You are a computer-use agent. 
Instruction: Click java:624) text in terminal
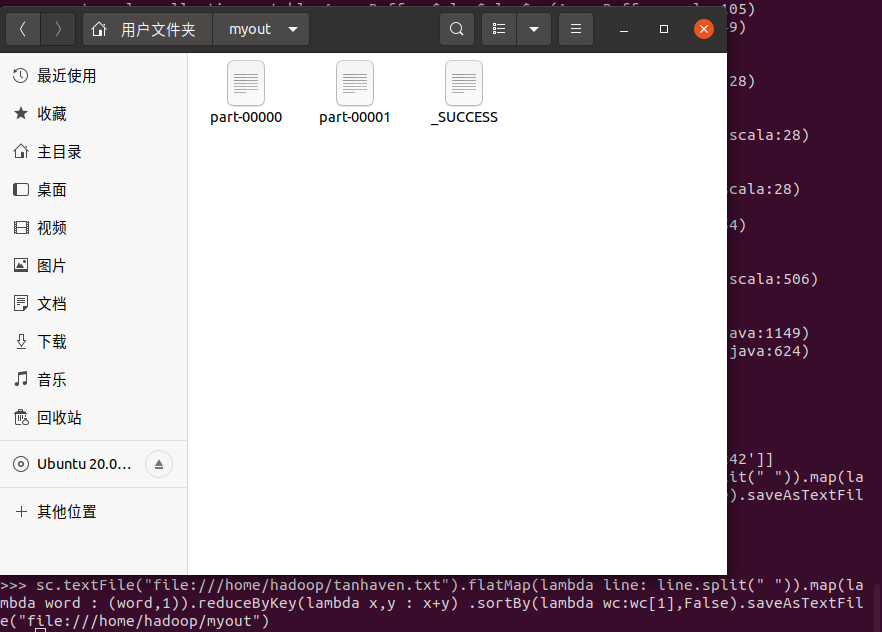click(769, 351)
